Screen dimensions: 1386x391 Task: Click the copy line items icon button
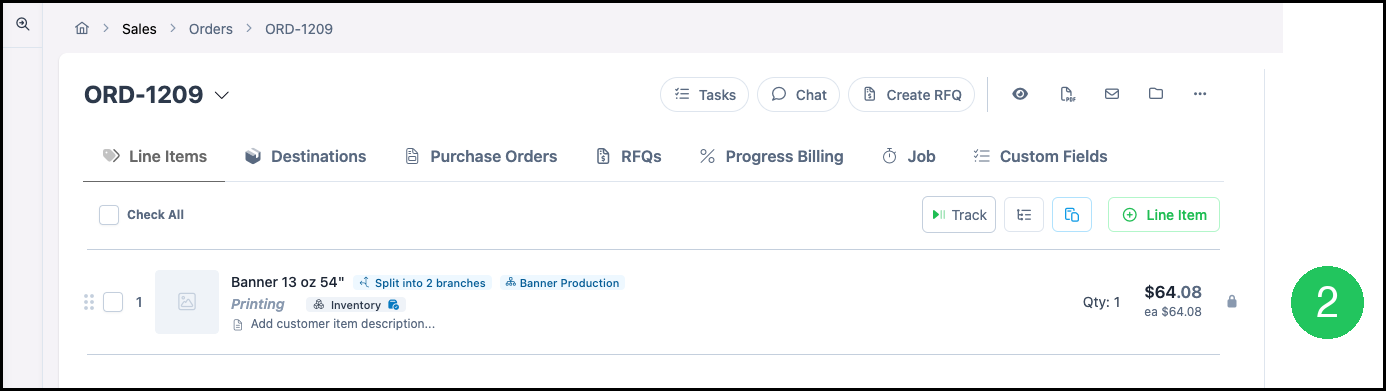[1072, 215]
